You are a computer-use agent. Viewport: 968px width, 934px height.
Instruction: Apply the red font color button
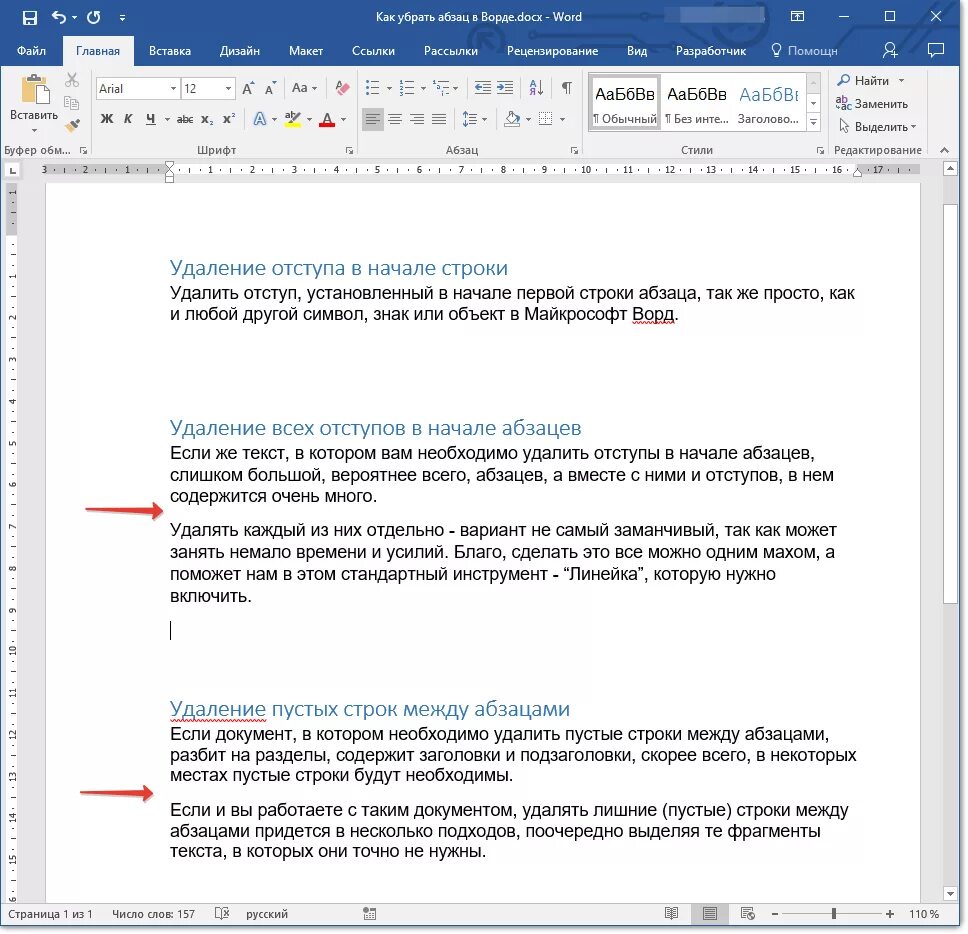point(327,119)
